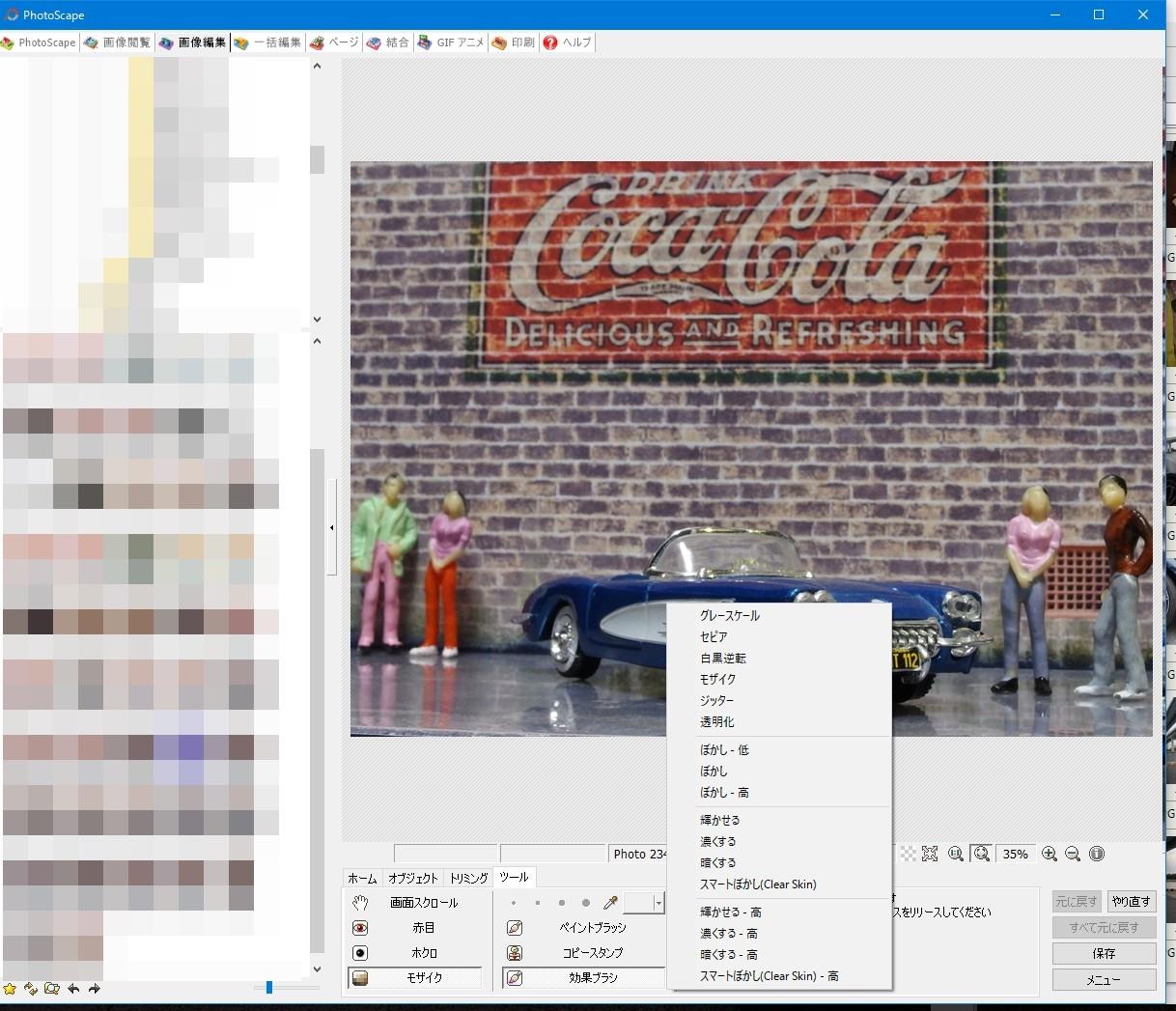Add folder to favorites with star icon
Screen dimensions: 1176x1011
coord(11,989)
